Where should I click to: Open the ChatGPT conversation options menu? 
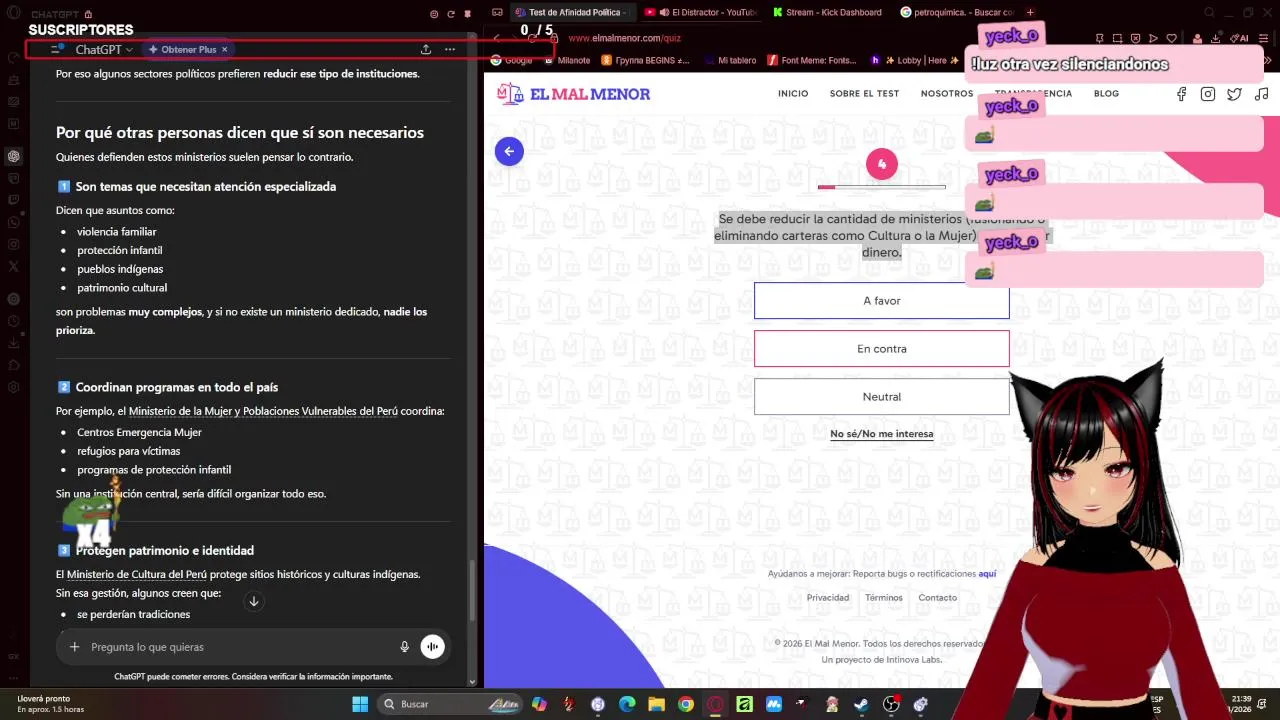pos(450,49)
